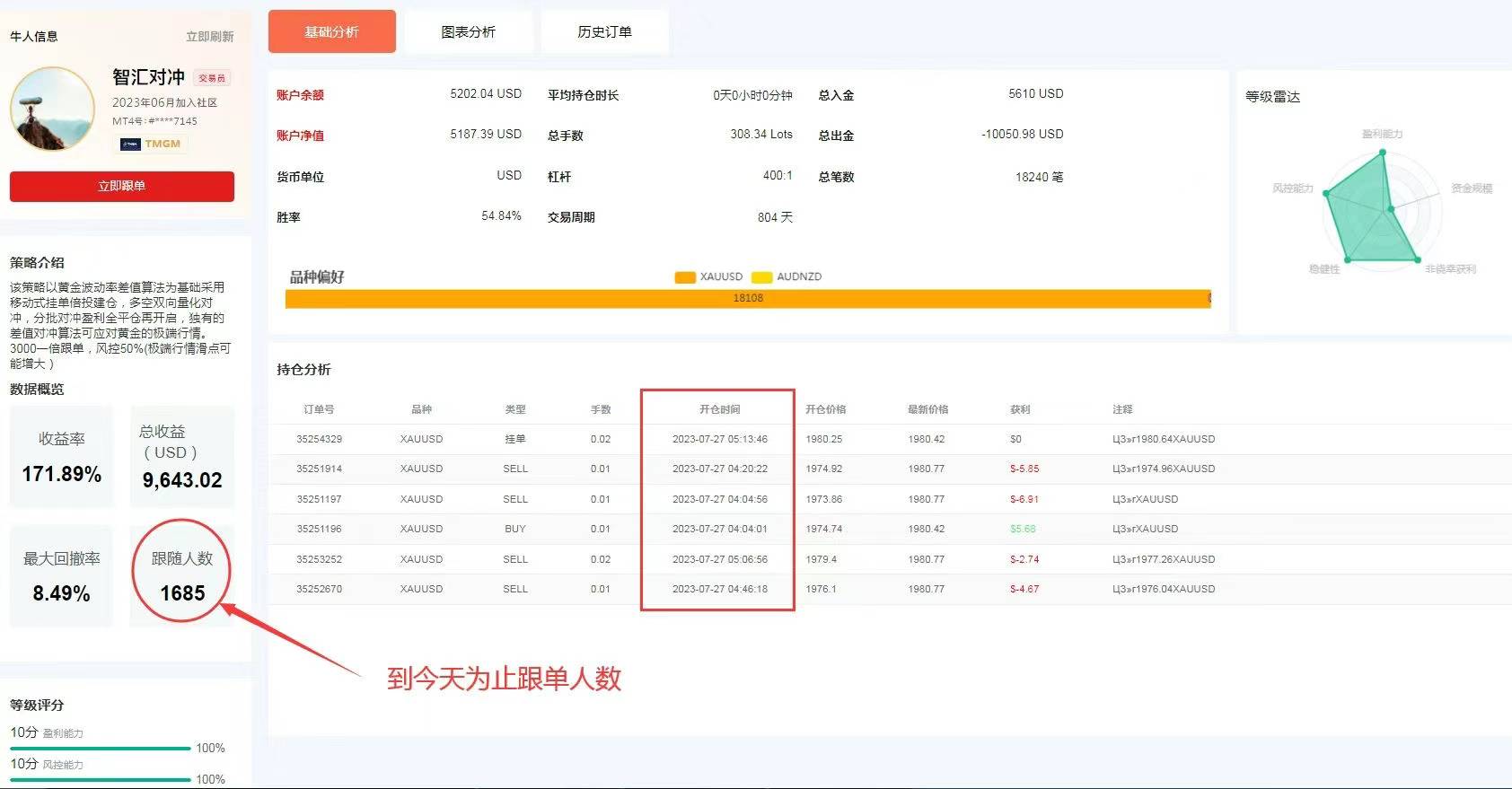Click the 订单号 column header
This screenshot has height=789, width=1512.
(x=319, y=409)
